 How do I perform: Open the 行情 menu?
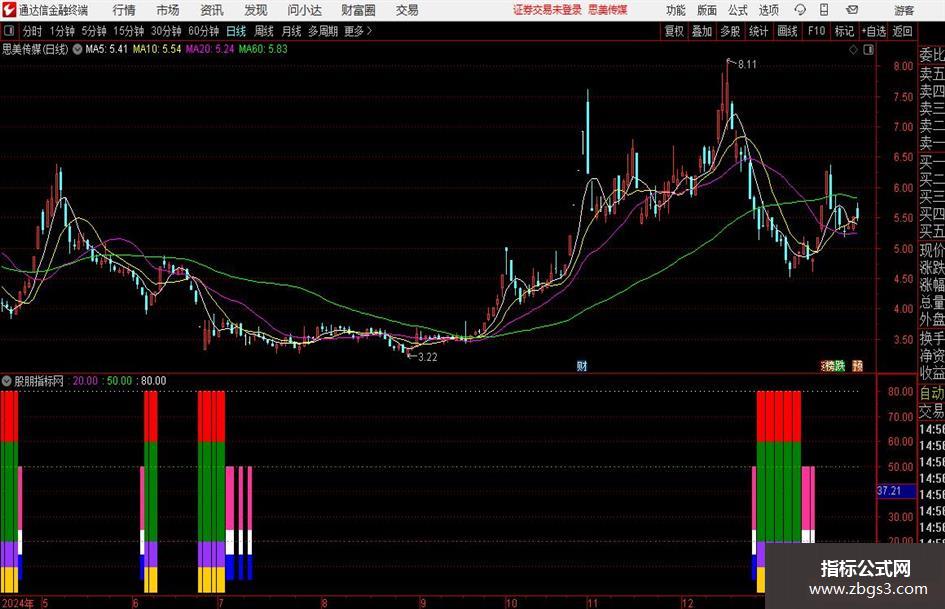(124, 10)
